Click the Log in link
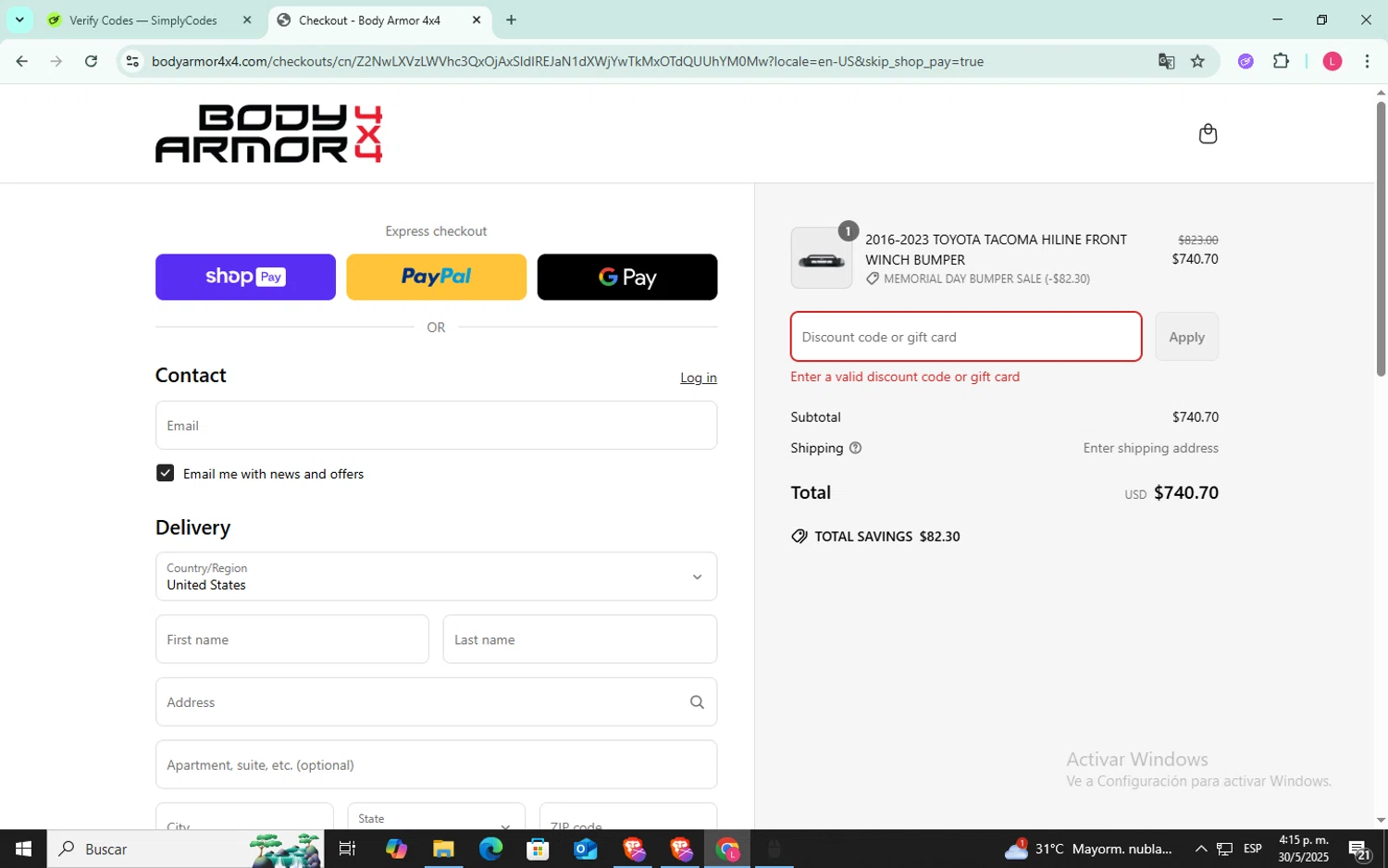 699,378
